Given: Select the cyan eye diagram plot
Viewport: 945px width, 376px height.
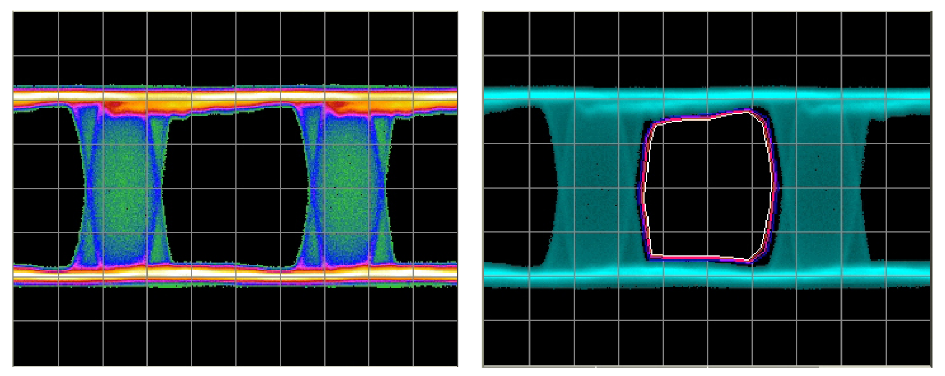Looking at the screenshot, I should tap(708, 188).
